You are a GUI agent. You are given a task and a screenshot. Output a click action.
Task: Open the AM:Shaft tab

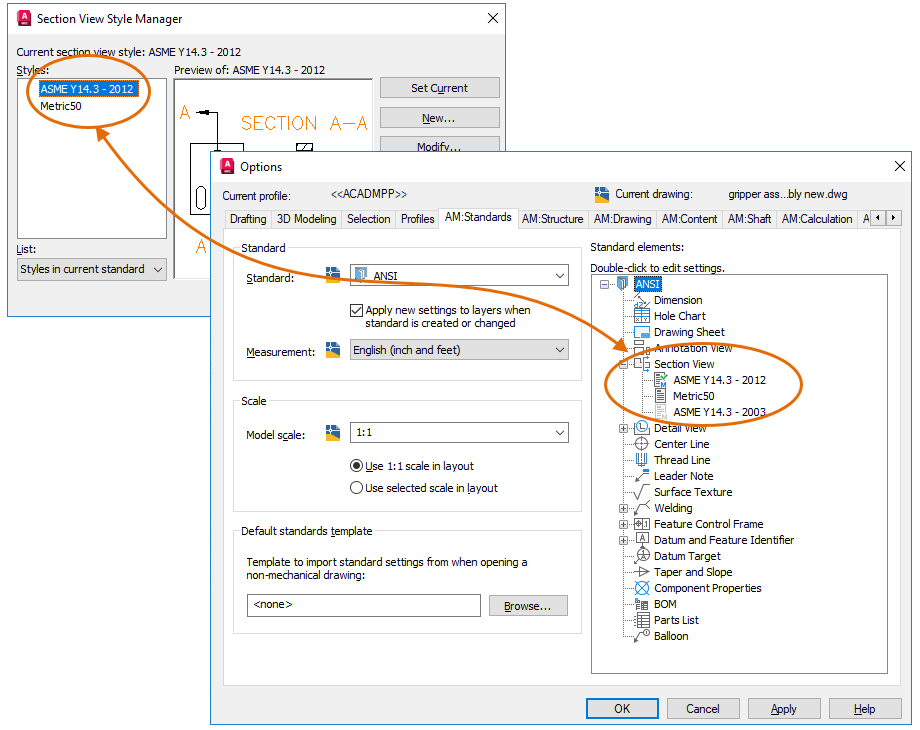[749, 219]
